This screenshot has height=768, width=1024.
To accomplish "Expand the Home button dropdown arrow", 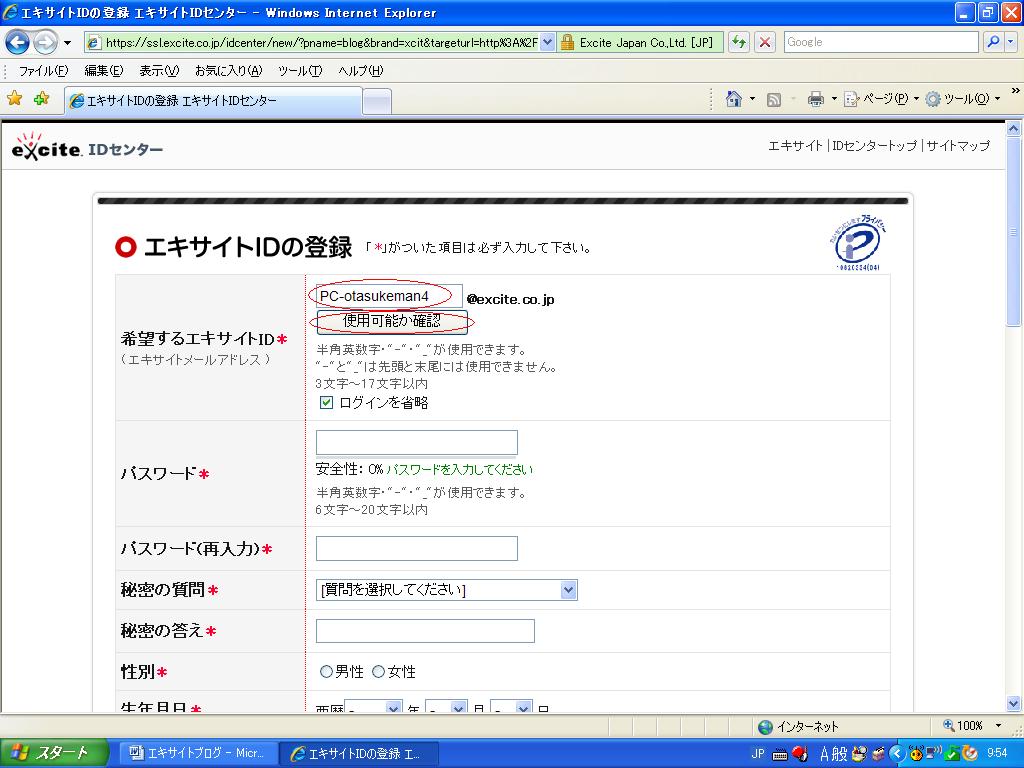I will pyautogui.click(x=752, y=99).
